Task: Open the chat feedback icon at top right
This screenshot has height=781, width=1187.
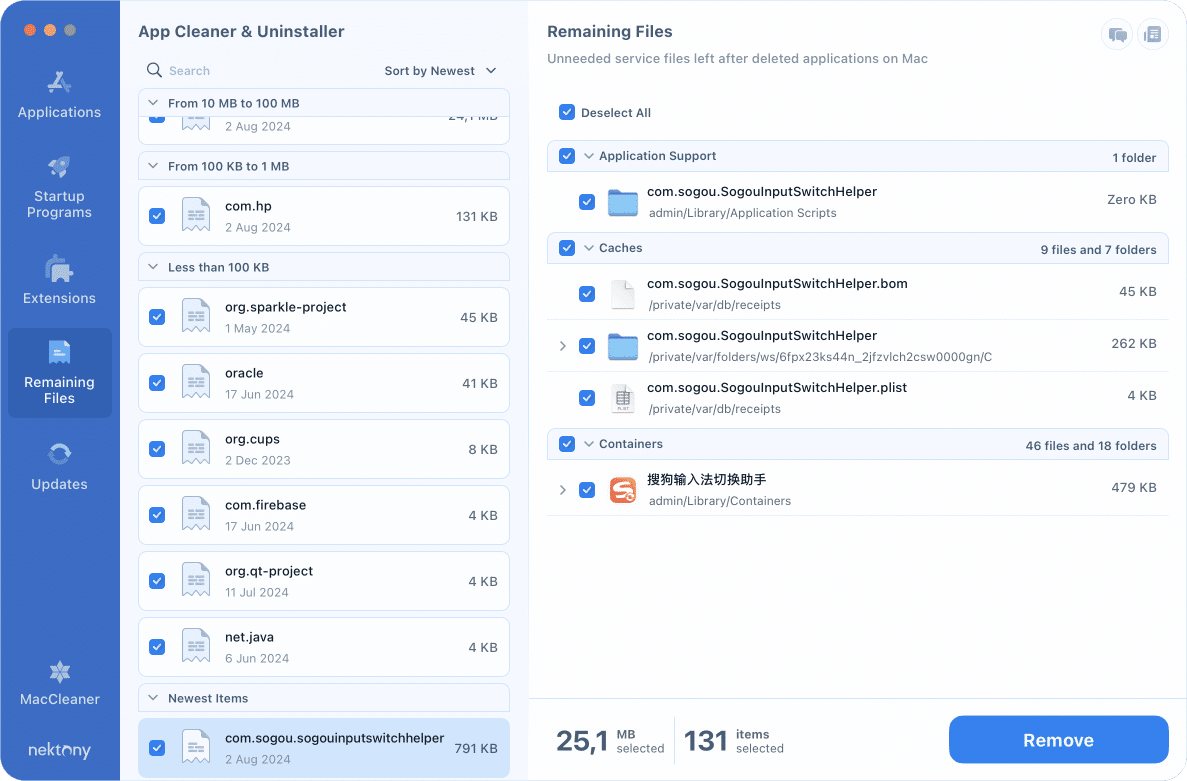Action: pos(1116,34)
